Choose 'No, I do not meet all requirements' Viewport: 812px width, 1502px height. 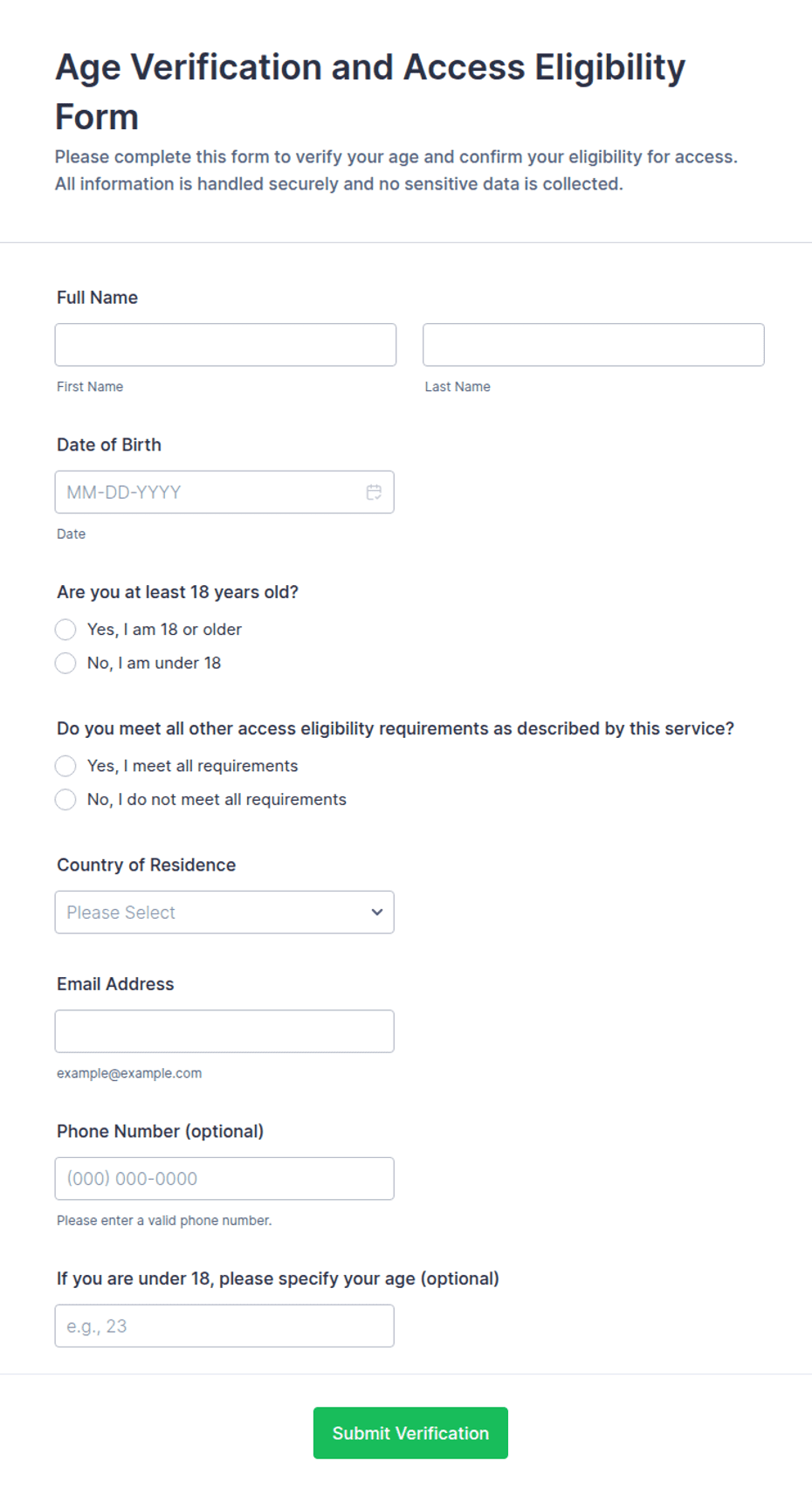65,799
